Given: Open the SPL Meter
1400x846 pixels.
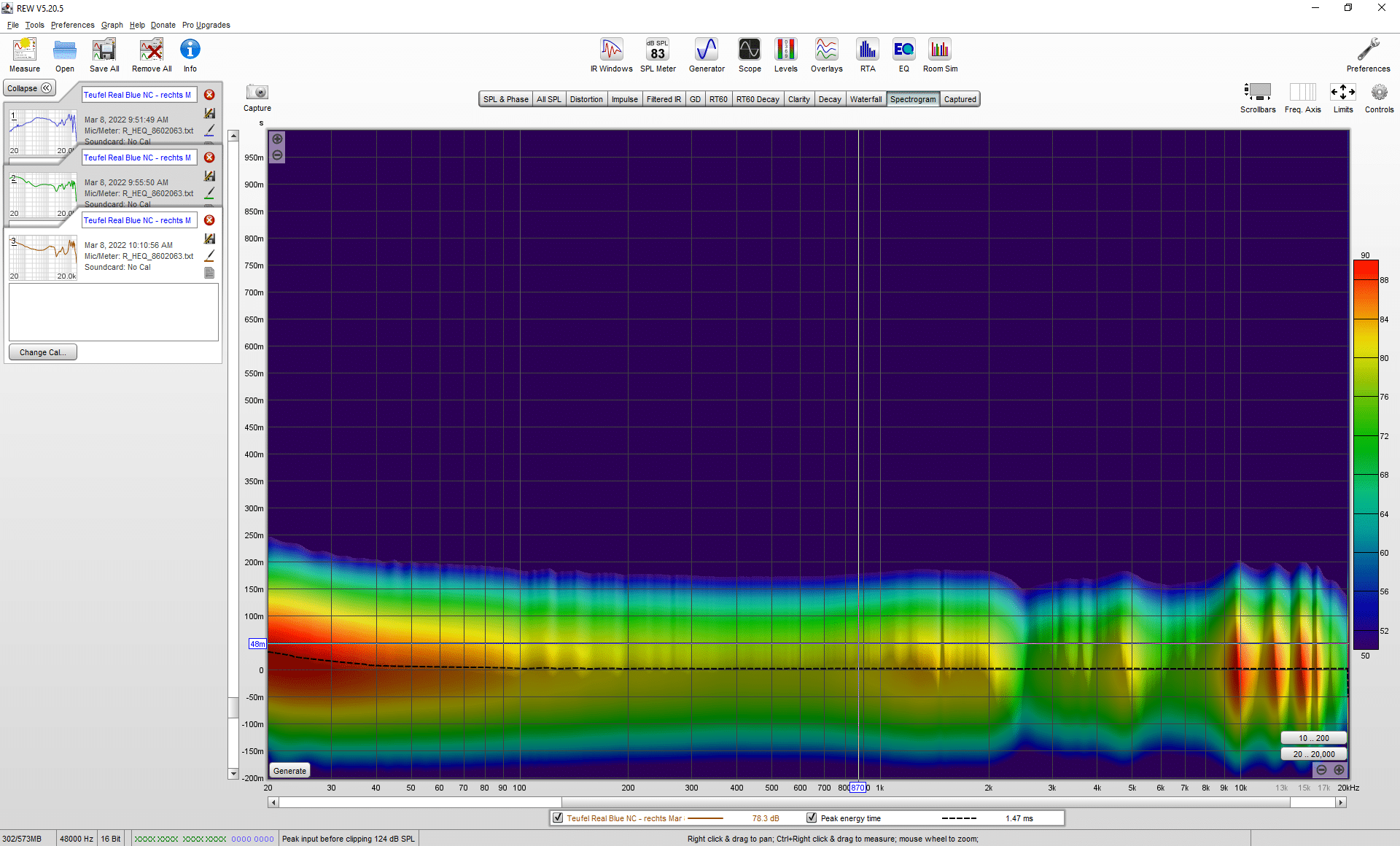Looking at the screenshot, I should 658,55.
